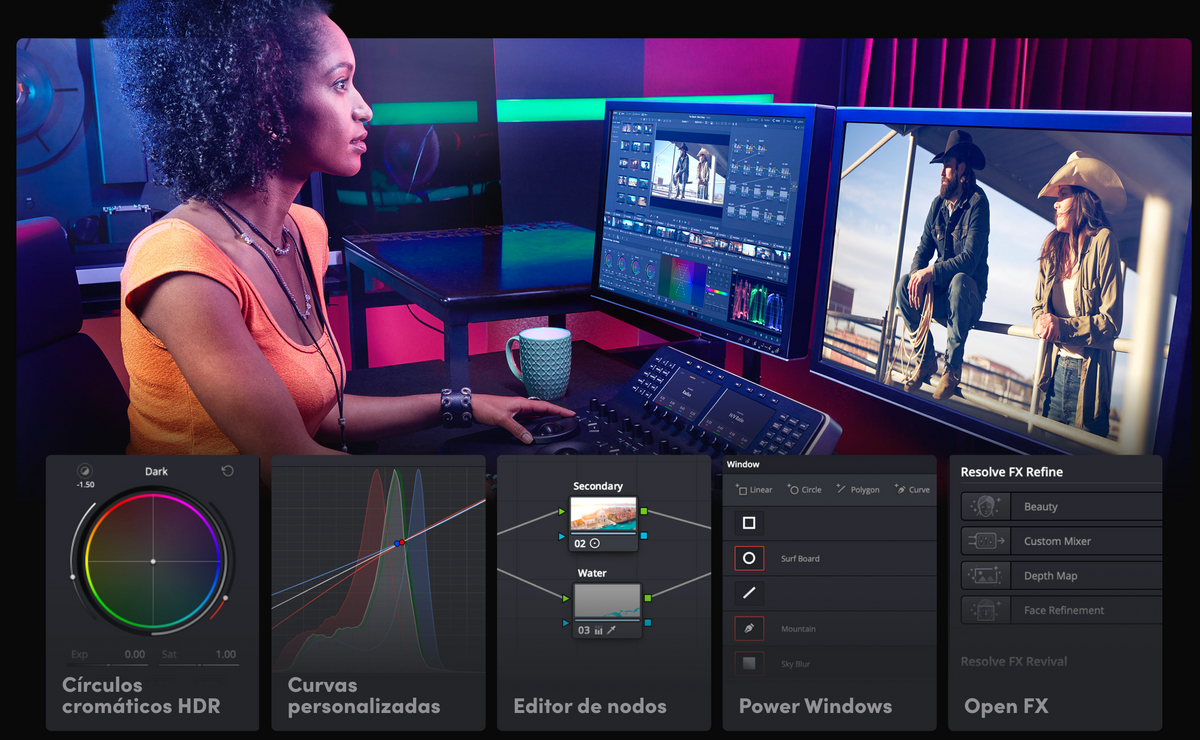Click the left arc slider handle of Dark wheel
The height and width of the screenshot is (740, 1200).
click(x=73, y=576)
